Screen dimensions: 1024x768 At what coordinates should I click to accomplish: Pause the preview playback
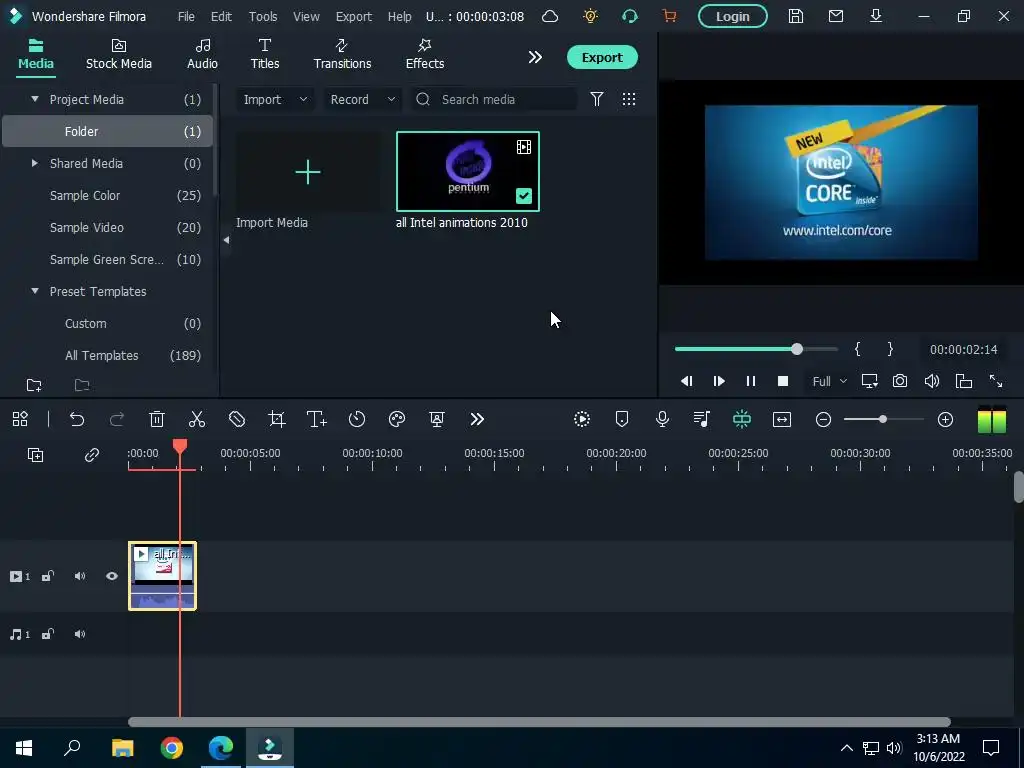click(751, 381)
